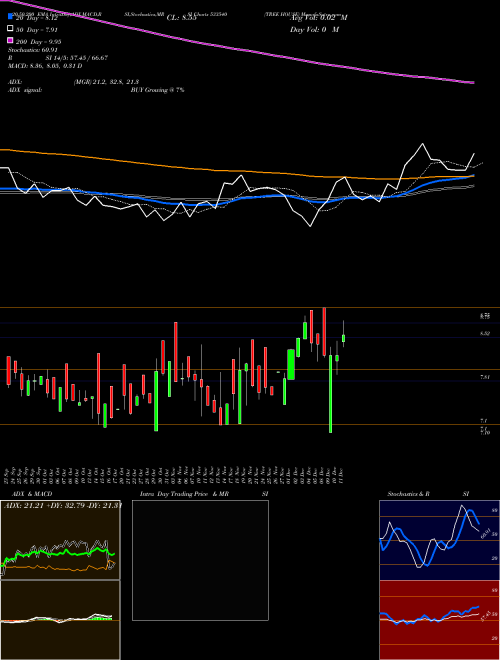Select the '200 Day - 9.95' legend text
500x660 pixels.
tap(38, 42)
